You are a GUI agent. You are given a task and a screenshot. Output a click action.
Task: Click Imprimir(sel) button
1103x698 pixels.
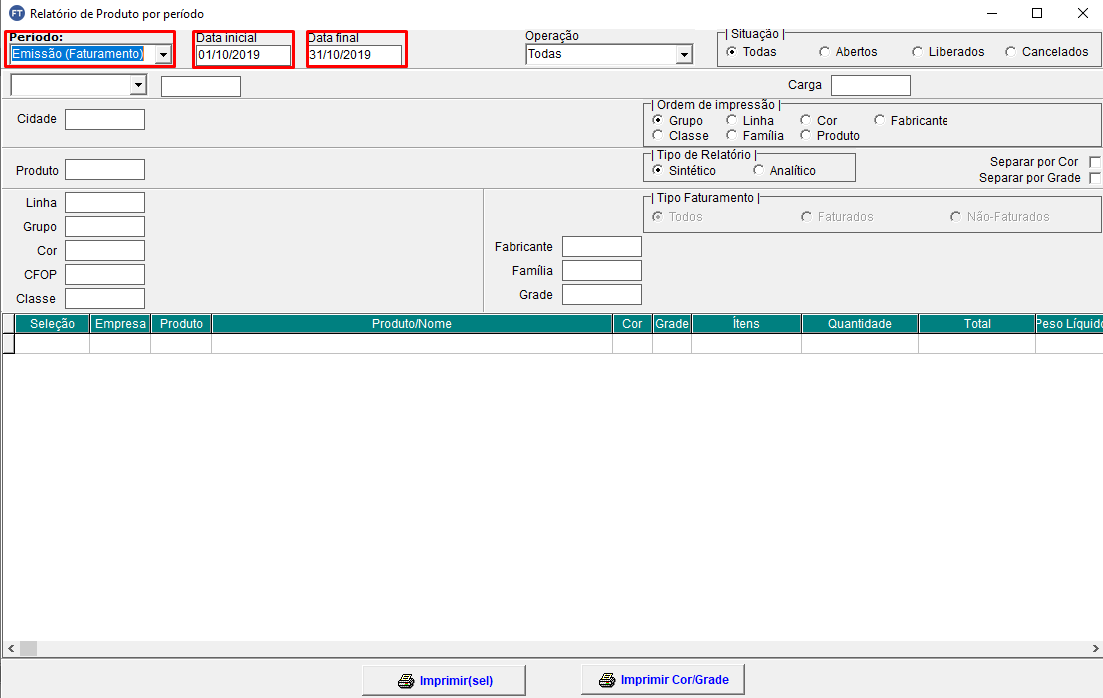444,681
